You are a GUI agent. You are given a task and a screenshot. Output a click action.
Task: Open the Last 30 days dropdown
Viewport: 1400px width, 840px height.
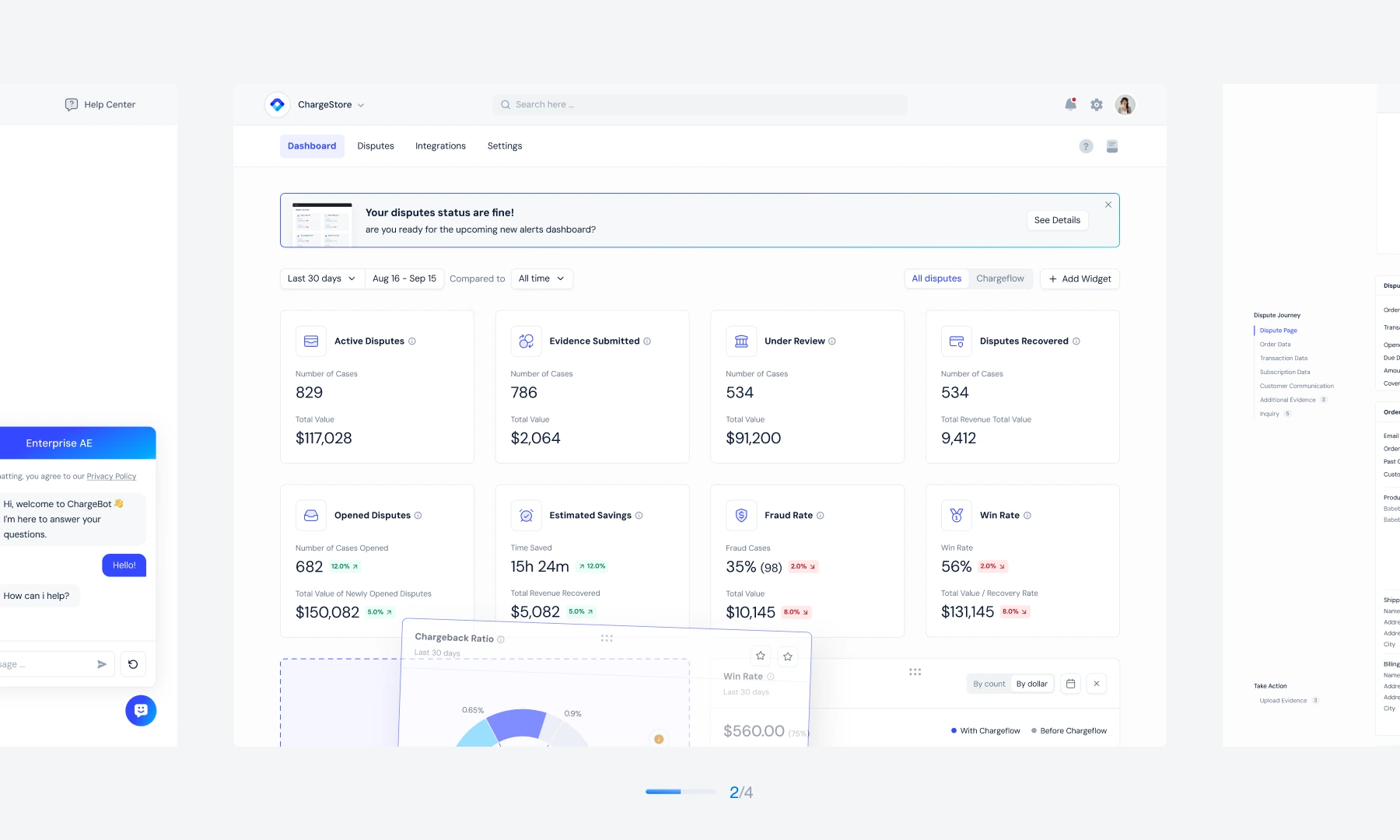(x=322, y=278)
